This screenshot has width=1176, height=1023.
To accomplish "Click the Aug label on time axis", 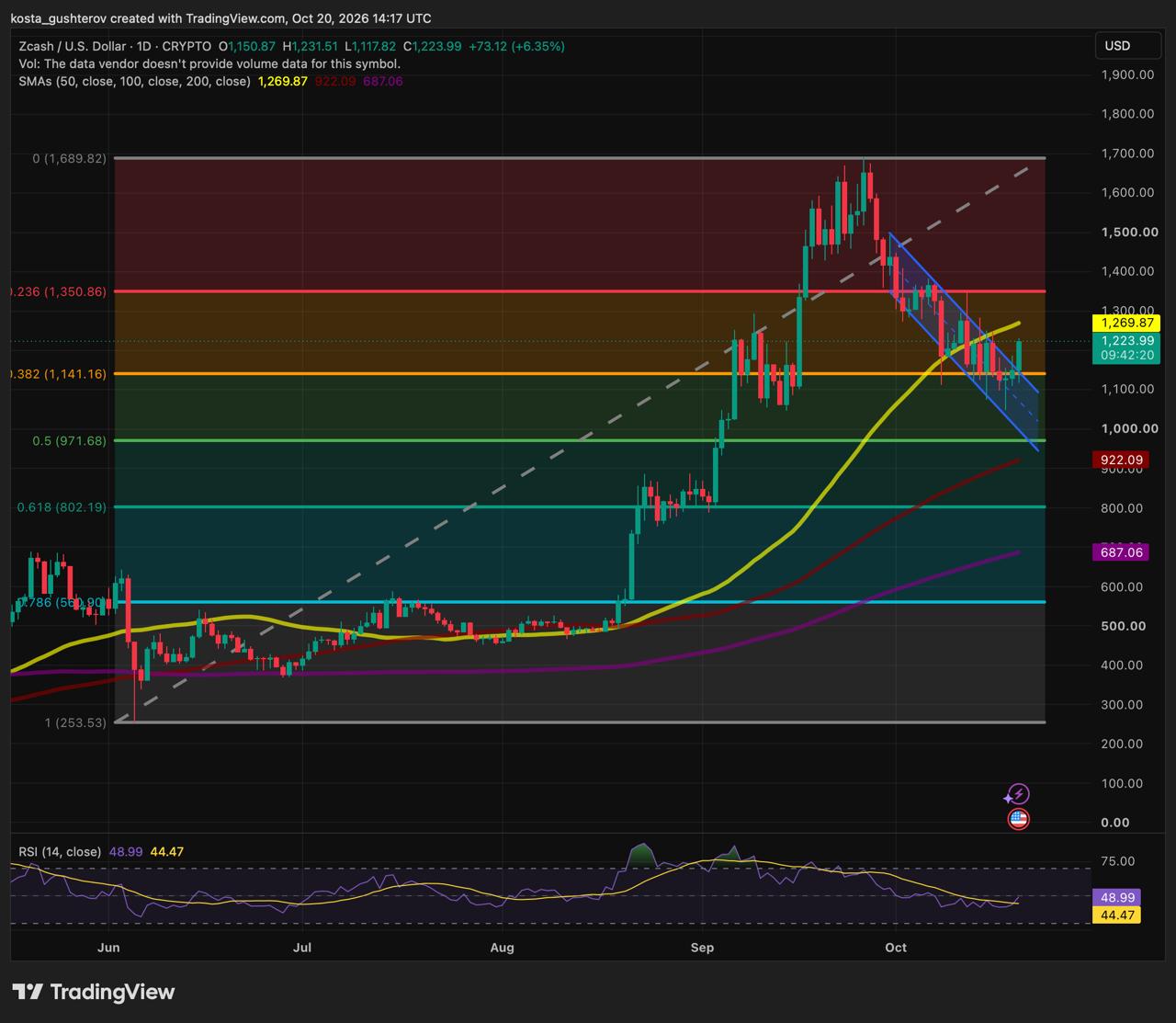I will (502, 947).
